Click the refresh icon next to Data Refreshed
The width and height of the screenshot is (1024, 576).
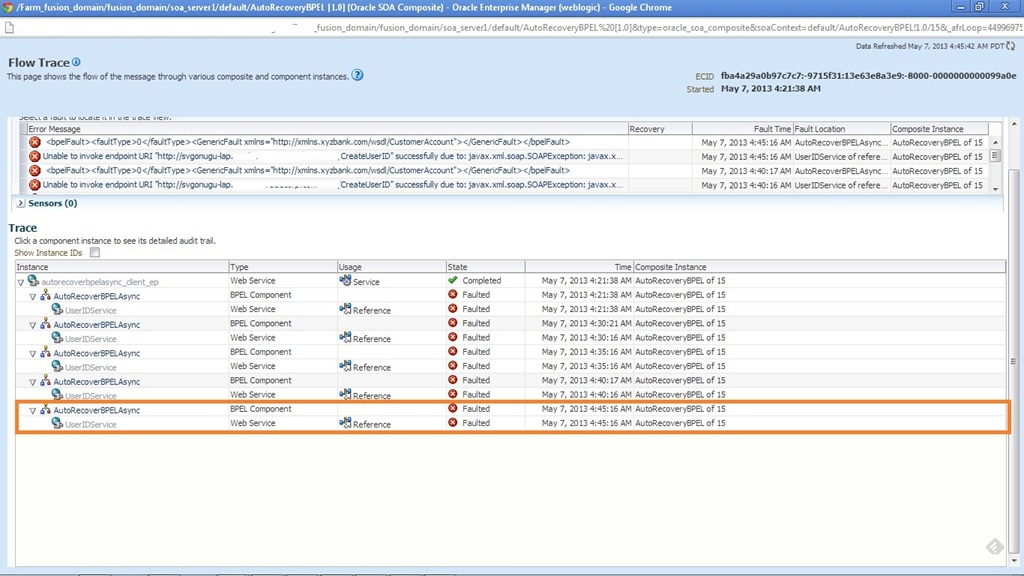point(1010,46)
